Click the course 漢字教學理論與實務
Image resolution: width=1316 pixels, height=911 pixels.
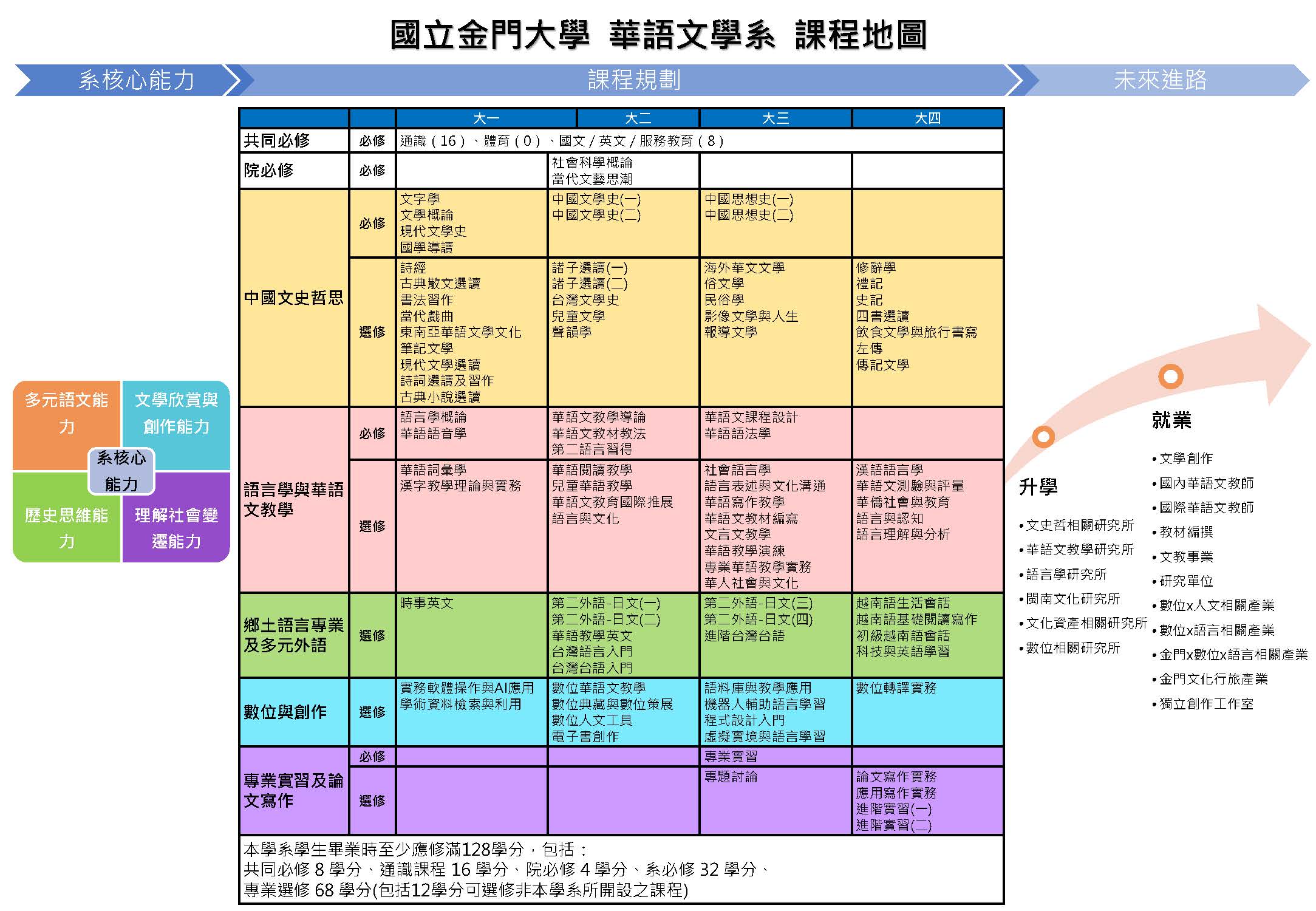[461, 486]
